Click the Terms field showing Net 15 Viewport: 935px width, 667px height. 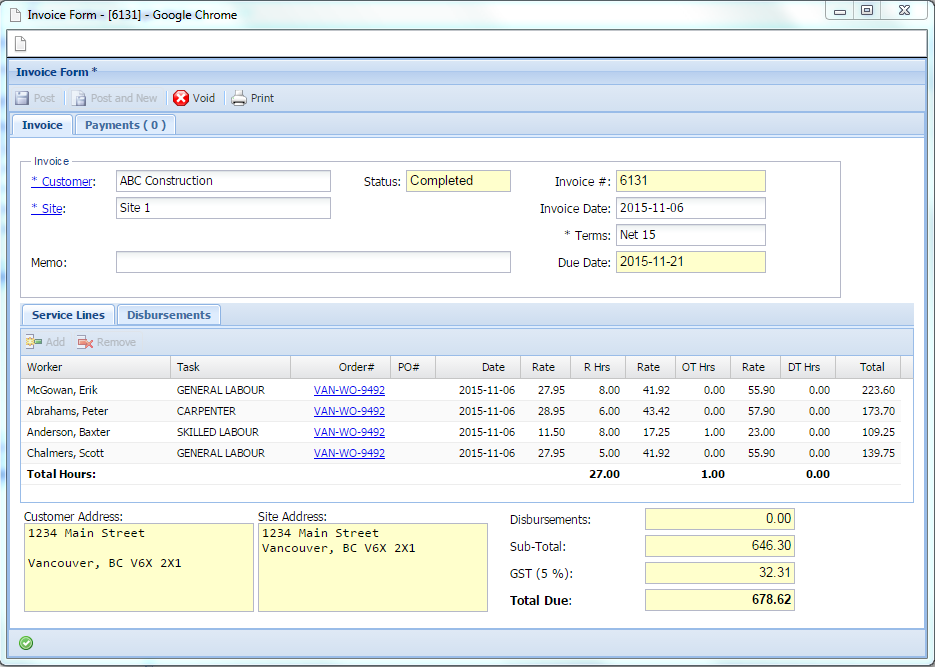point(691,235)
